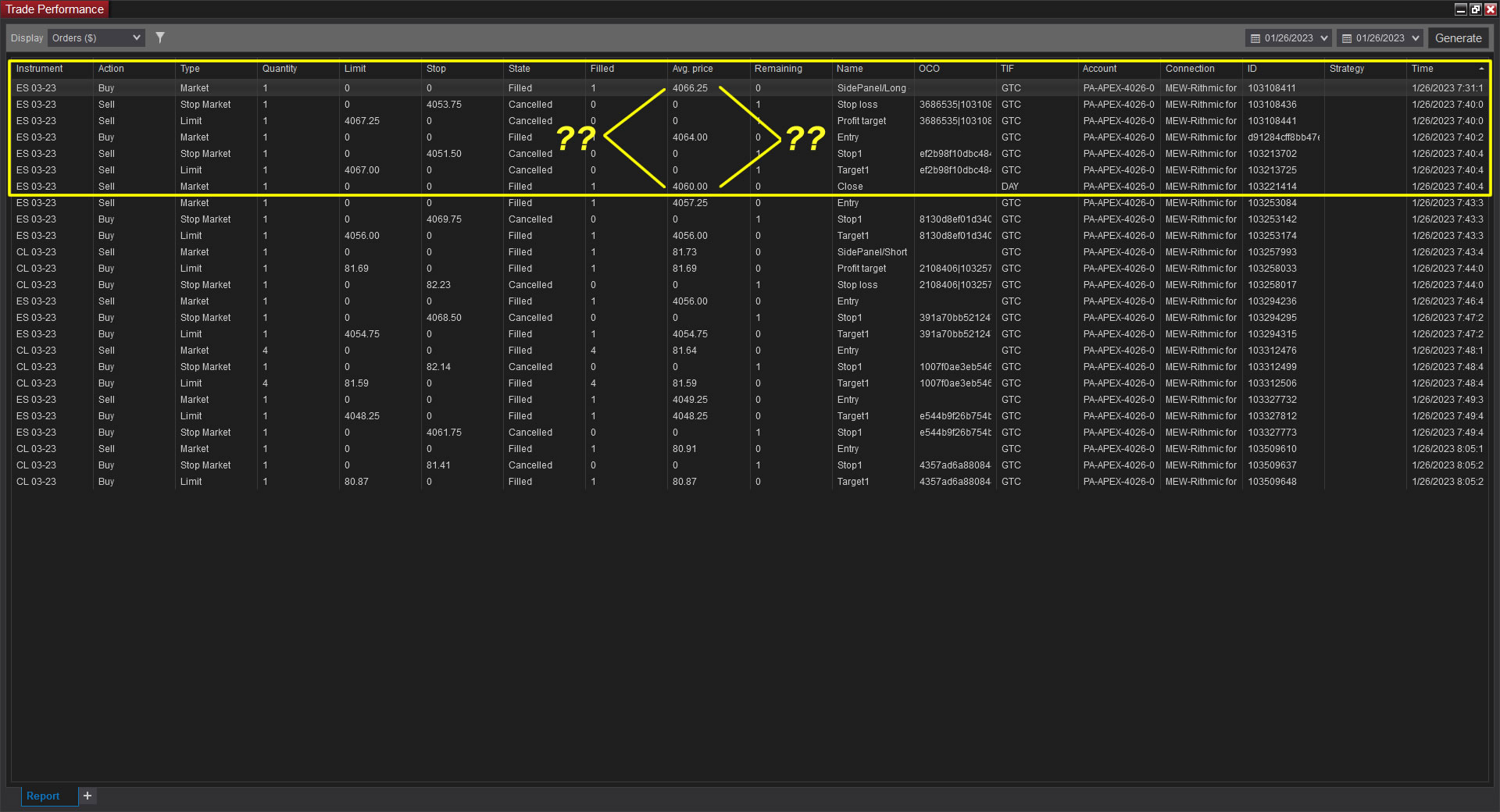This screenshot has width=1500, height=812.
Task: Click the time cell 1/26/2023 7:31:1
Action: pos(1447,88)
